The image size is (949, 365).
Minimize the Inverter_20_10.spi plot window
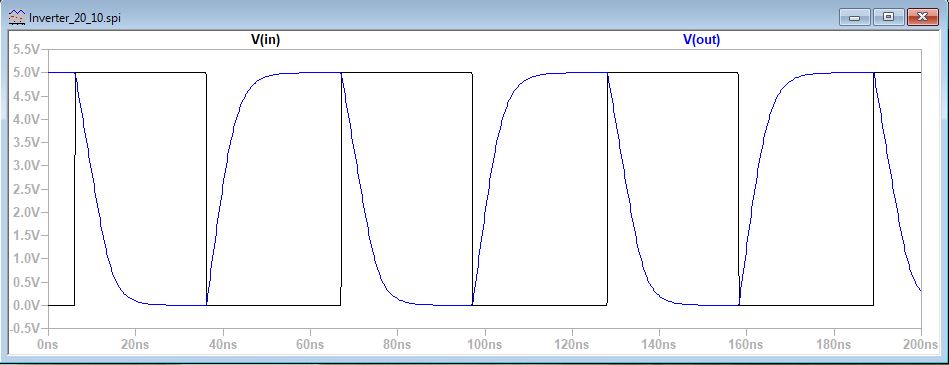point(854,18)
